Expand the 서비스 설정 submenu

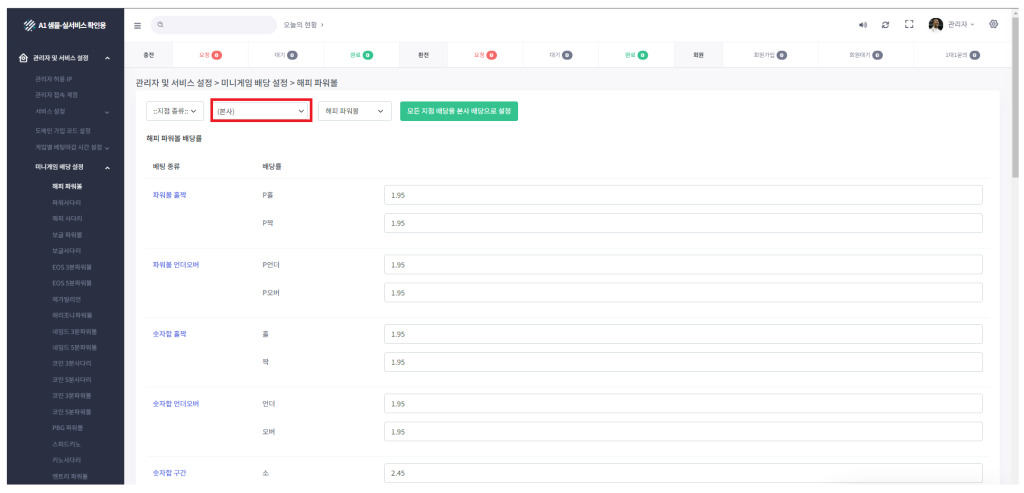[107, 112]
